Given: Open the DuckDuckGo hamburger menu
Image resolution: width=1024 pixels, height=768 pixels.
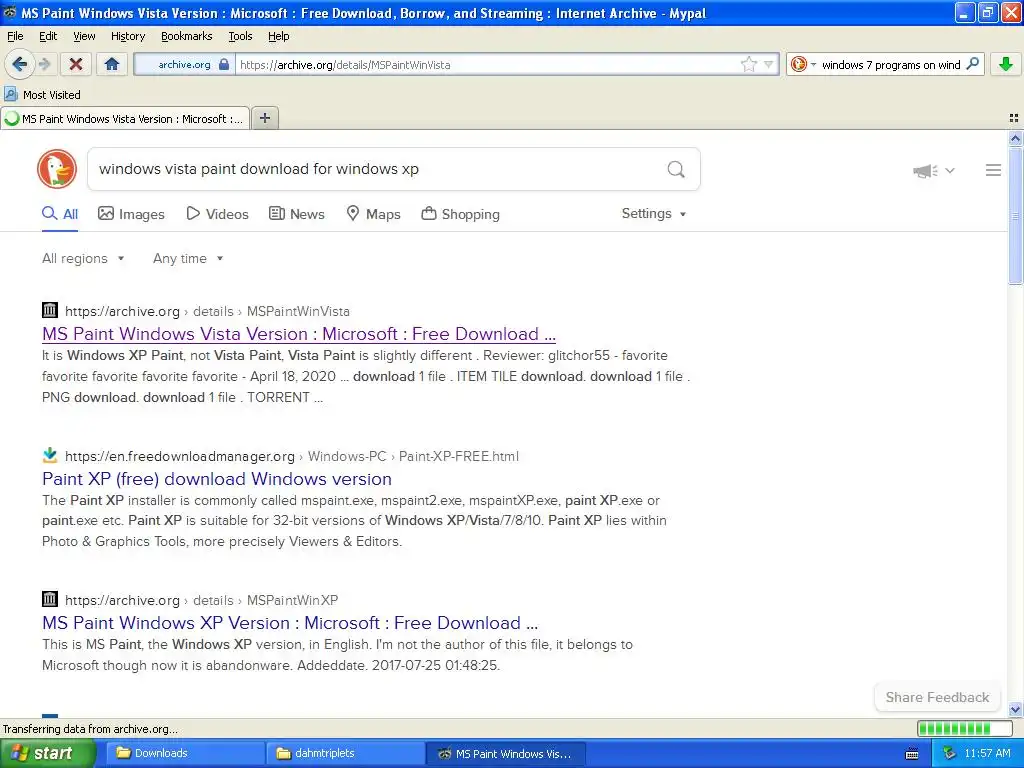Looking at the screenshot, I should point(993,170).
